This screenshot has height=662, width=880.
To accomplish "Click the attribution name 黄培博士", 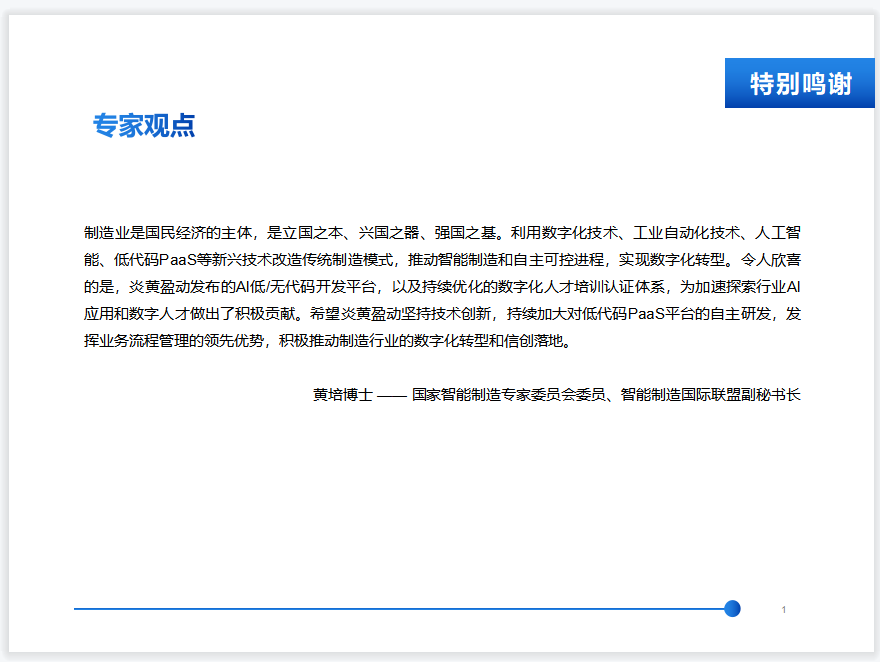I will (x=343, y=395).
